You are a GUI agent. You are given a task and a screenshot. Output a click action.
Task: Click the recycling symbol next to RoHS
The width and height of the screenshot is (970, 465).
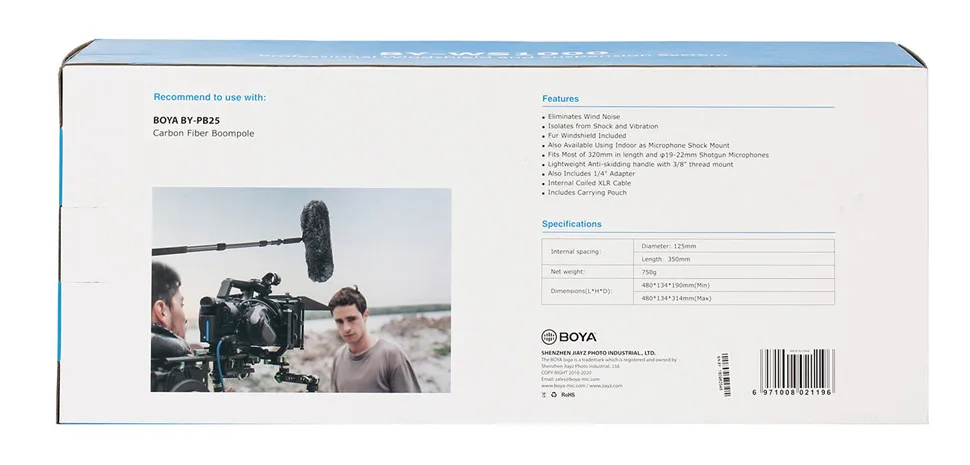pos(554,395)
